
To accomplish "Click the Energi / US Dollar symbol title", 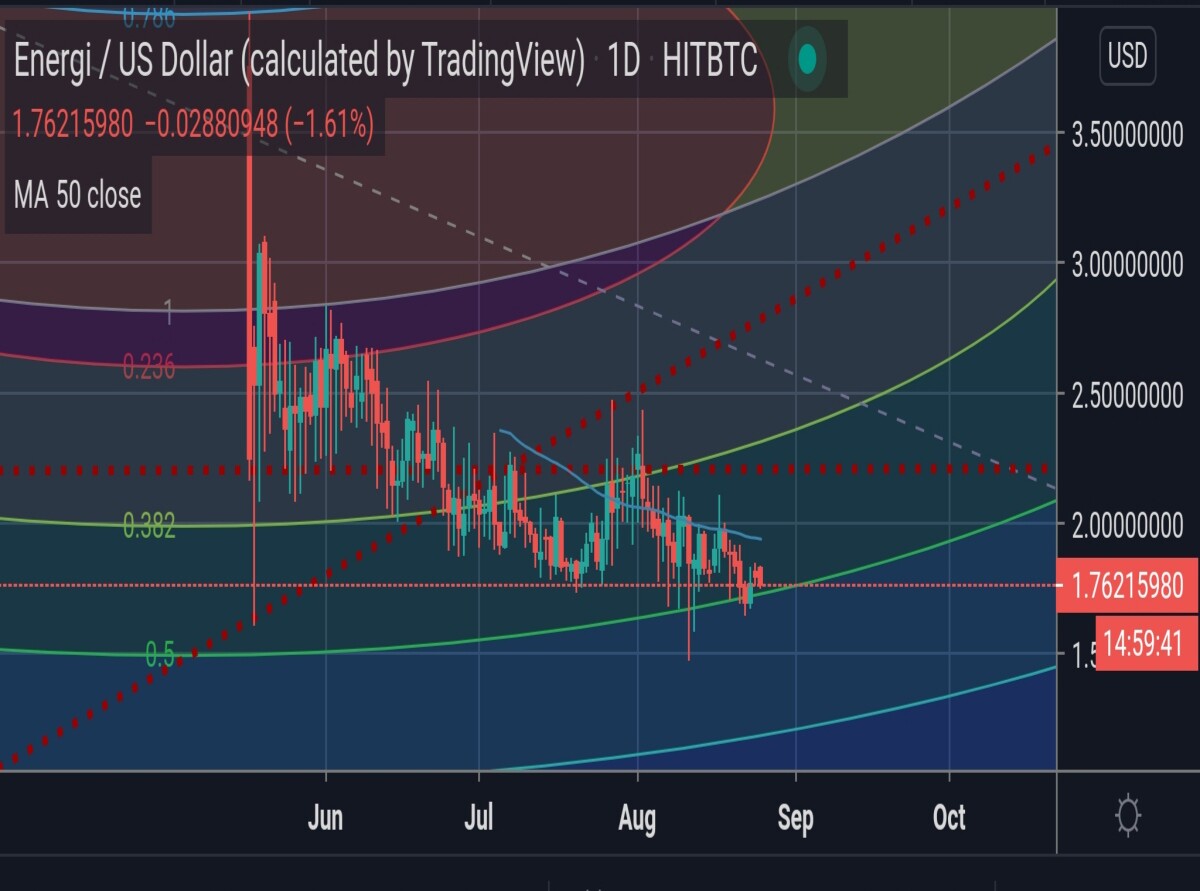I will (298, 62).
